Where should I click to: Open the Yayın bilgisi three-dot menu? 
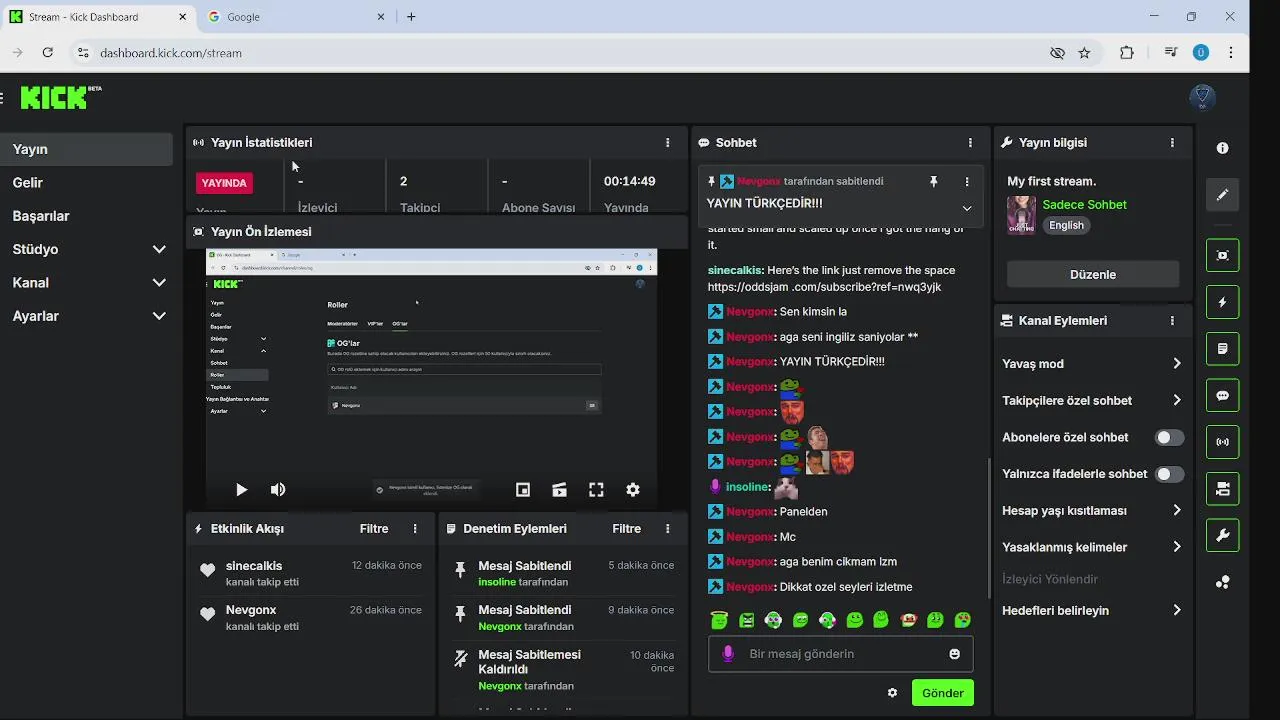[x=1172, y=143]
